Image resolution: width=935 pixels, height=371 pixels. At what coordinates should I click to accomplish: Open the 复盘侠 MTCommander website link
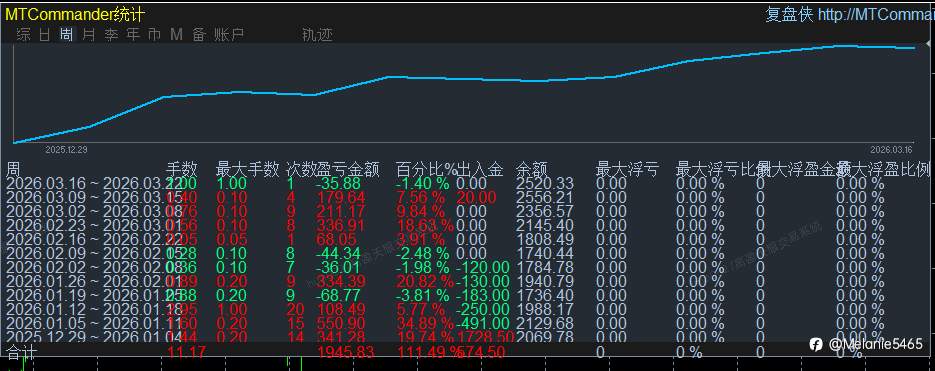(x=850, y=14)
